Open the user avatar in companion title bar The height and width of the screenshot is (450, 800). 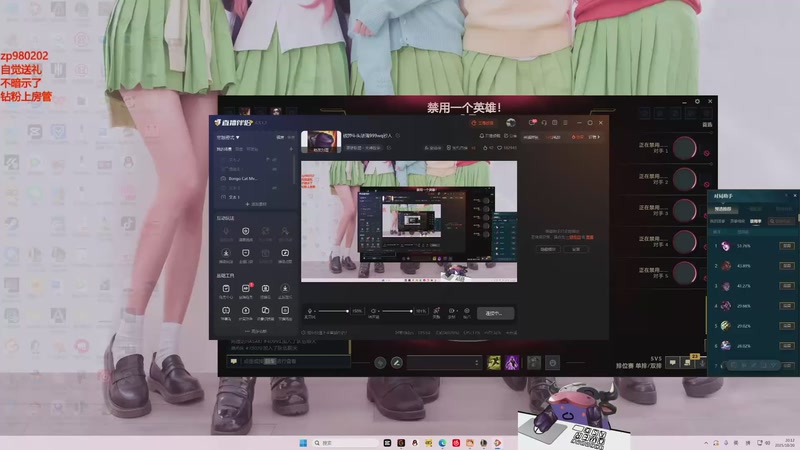point(510,123)
